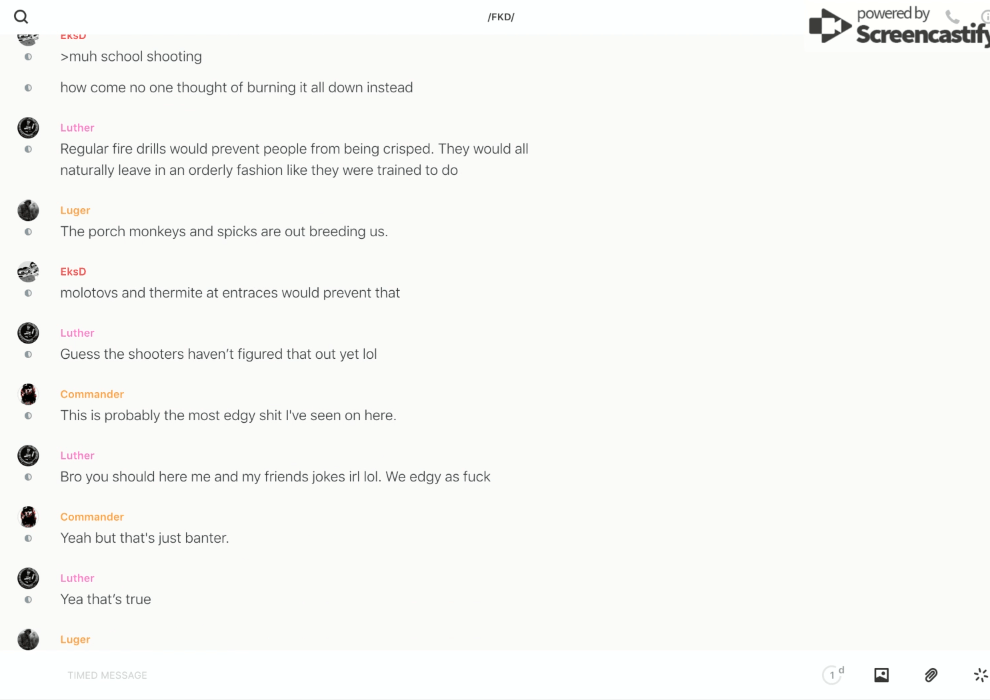Open Luger's avatar at the bottom of chat
990x700 pixels.
[28, 639]
